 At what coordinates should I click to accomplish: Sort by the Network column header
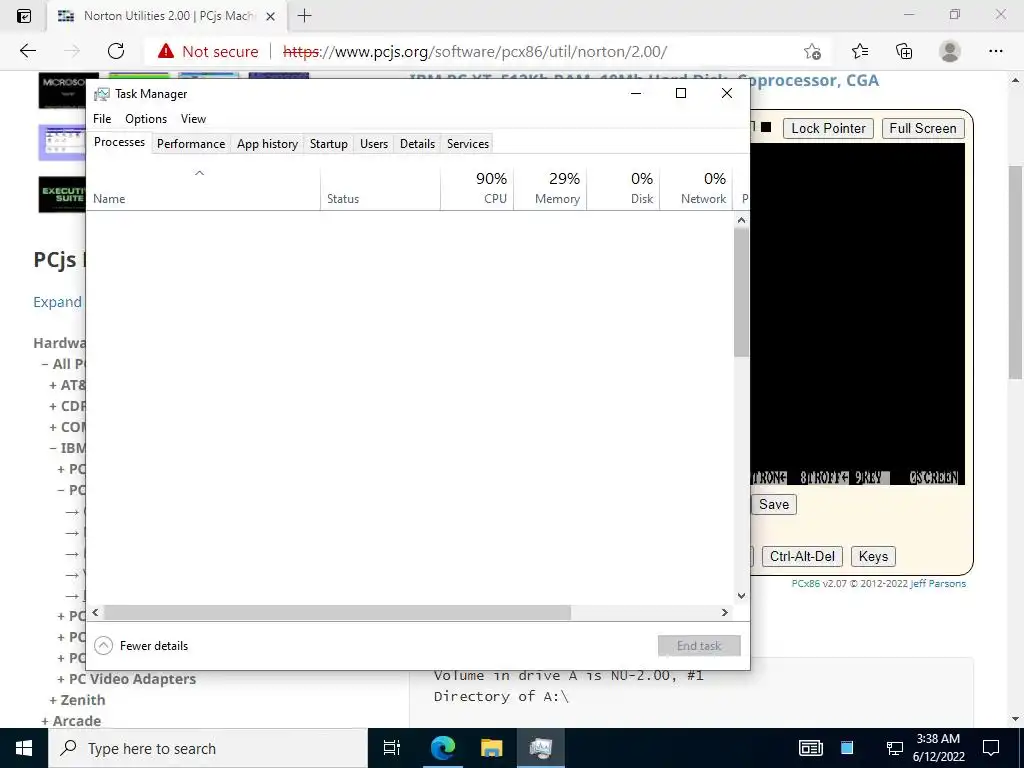pyautogui.click(x=696, y=188)
